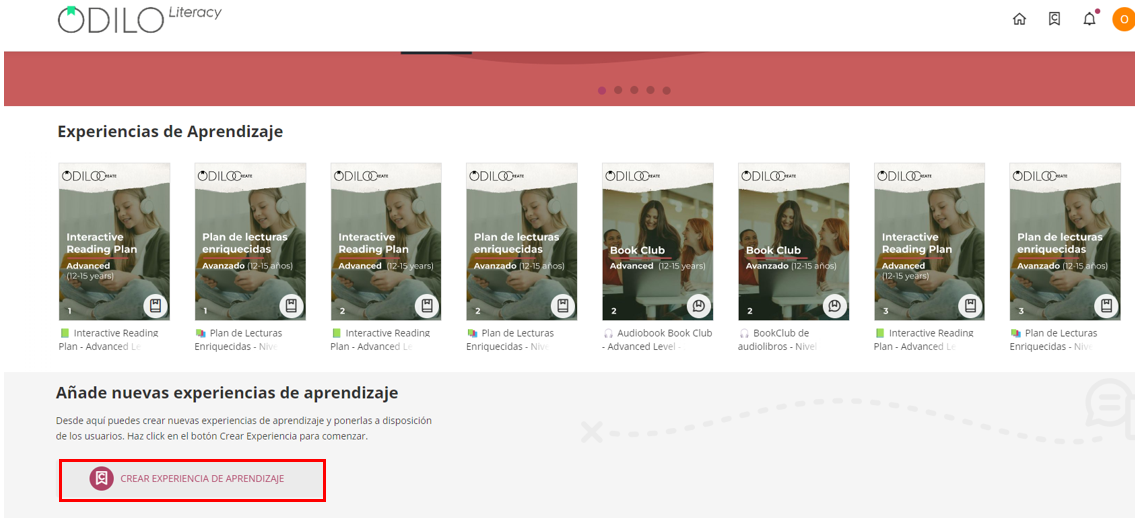Open 'BookClub de audiolibros - Nivel' title link
The width and height of the screenshot is (1135, 518).
pyautogui.click(x=778, y=339)
